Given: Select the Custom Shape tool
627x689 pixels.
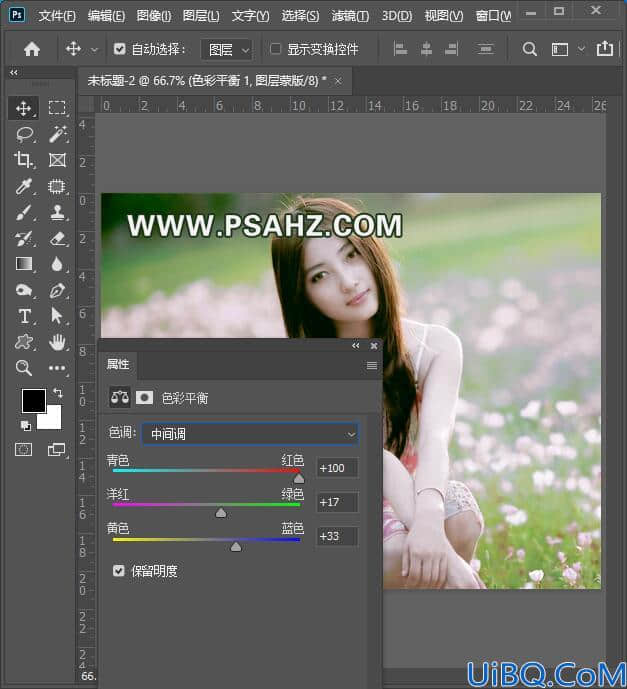Looking at the screenshot, I should (x=24, y=342).
